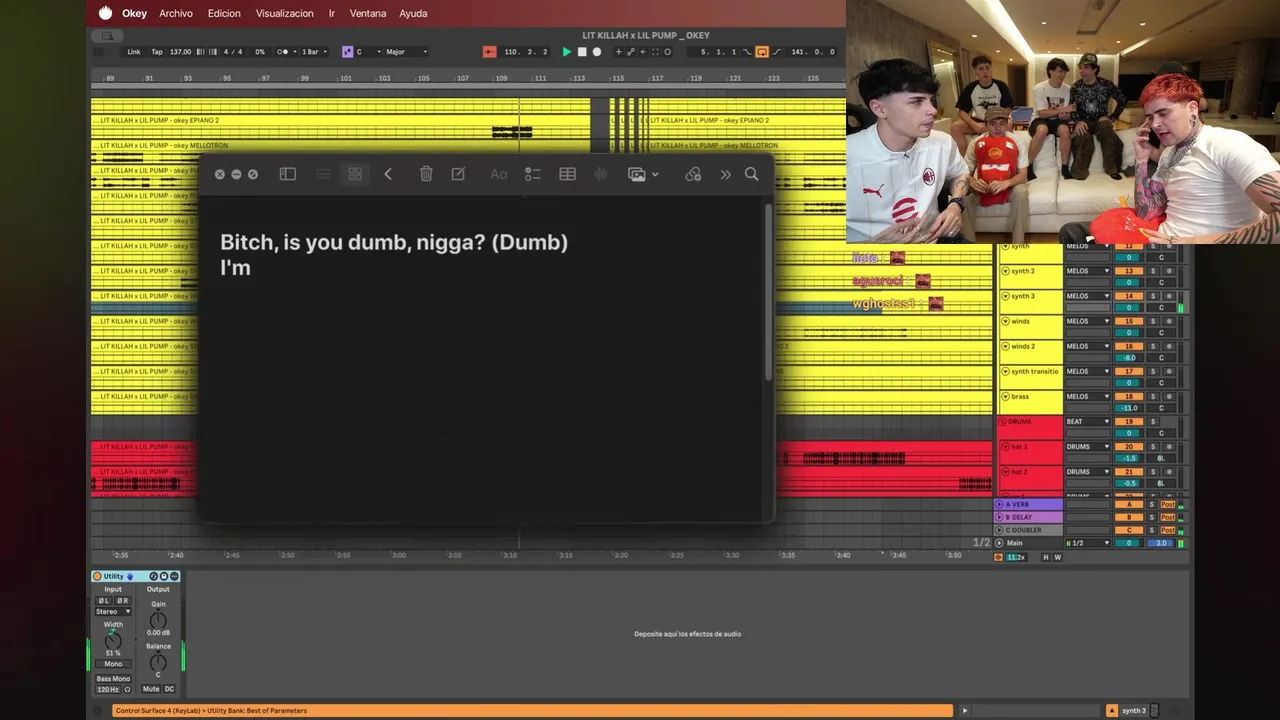
Task: Go back in the Notes window
Action: pos(388,174)
